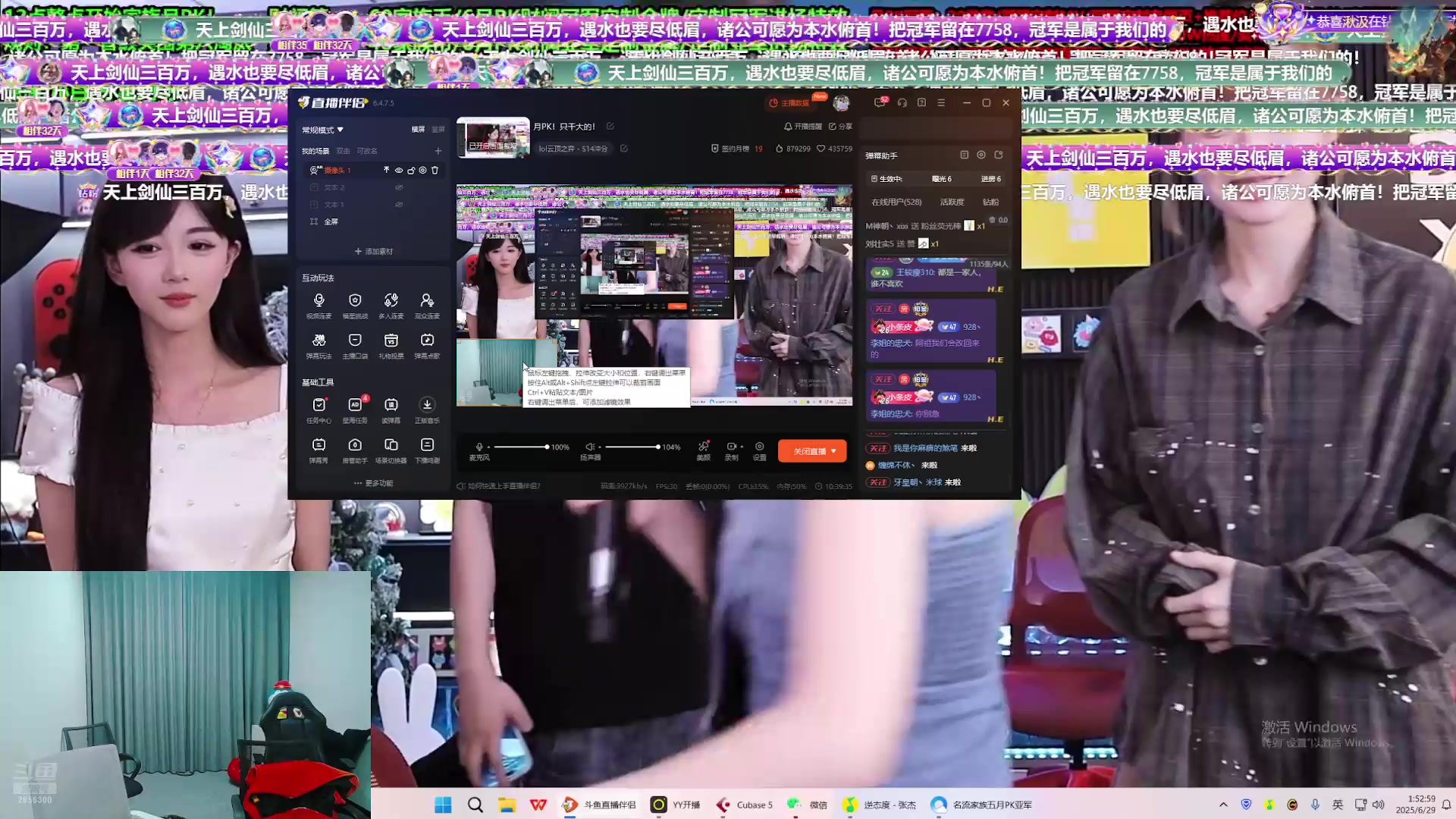The height and width of the screenshot is (819, 1456).
Task: Show hidden system tray icons chevron
Action: coord(1223,805)
